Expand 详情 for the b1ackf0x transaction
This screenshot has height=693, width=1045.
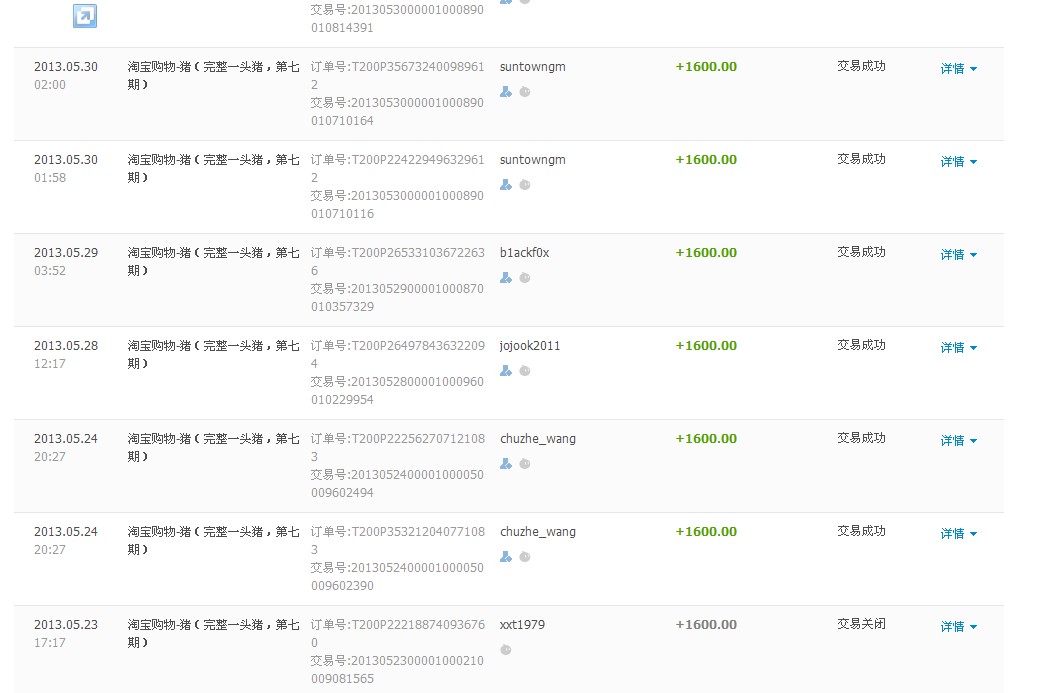[958, 255]
